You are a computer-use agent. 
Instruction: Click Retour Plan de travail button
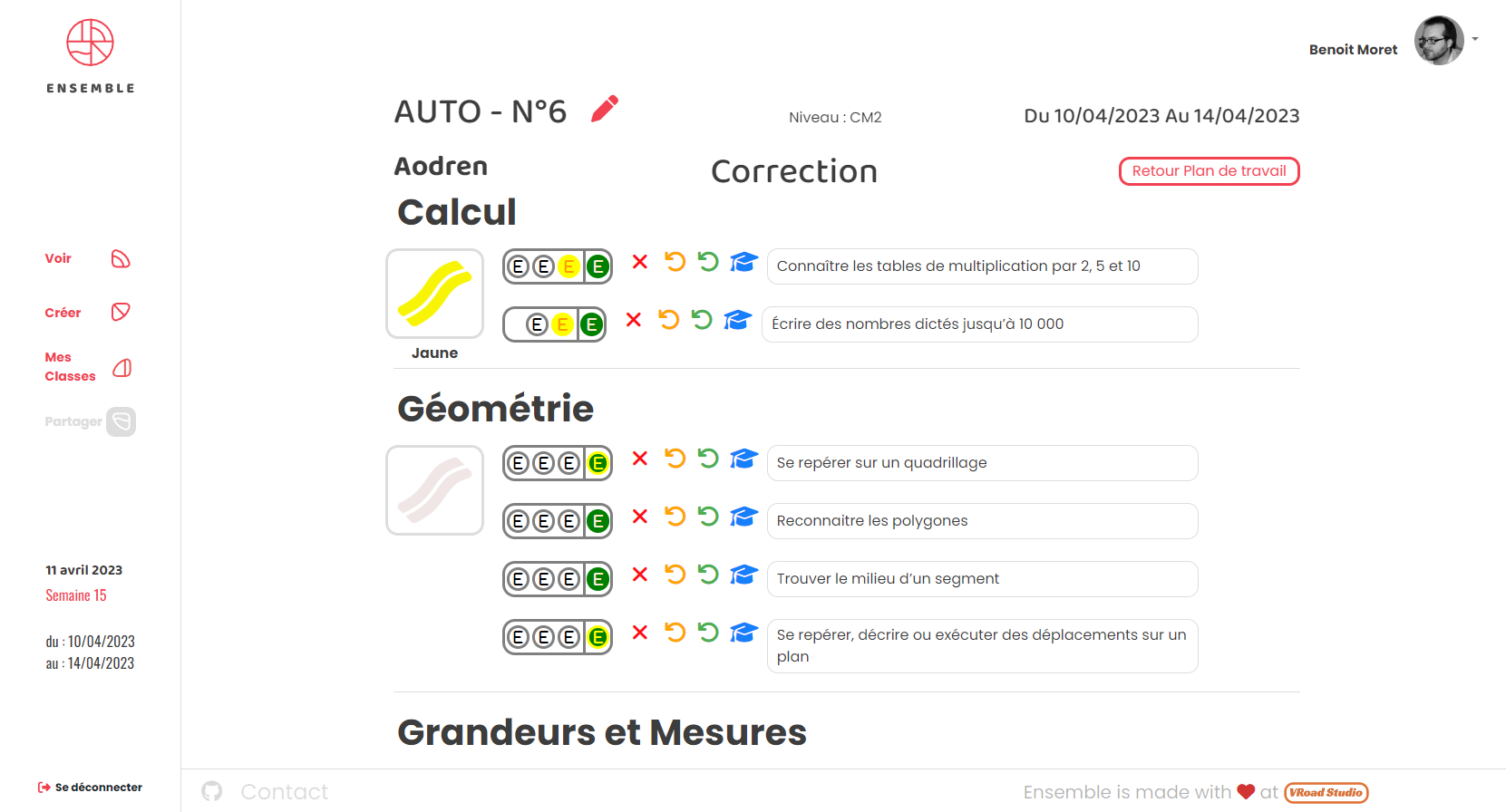pyautogui.click(x=1209, y=171)
